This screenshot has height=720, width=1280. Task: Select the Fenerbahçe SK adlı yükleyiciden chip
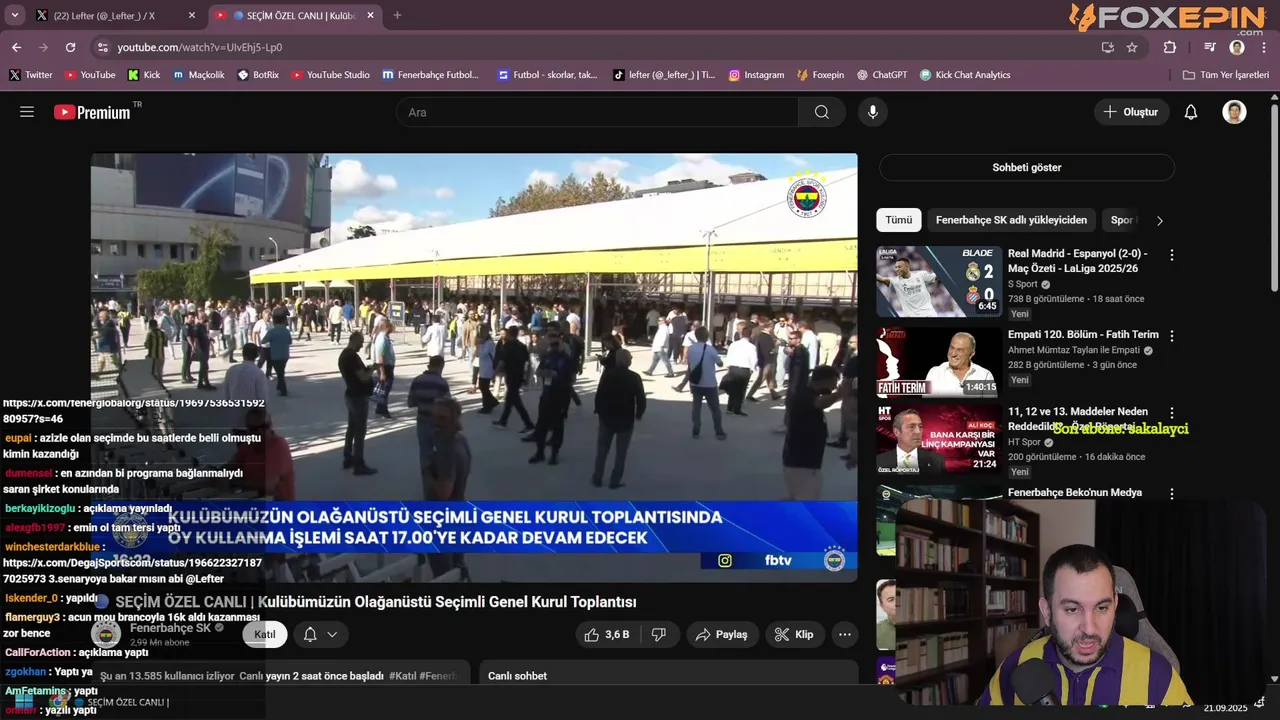pos(1011,220)
